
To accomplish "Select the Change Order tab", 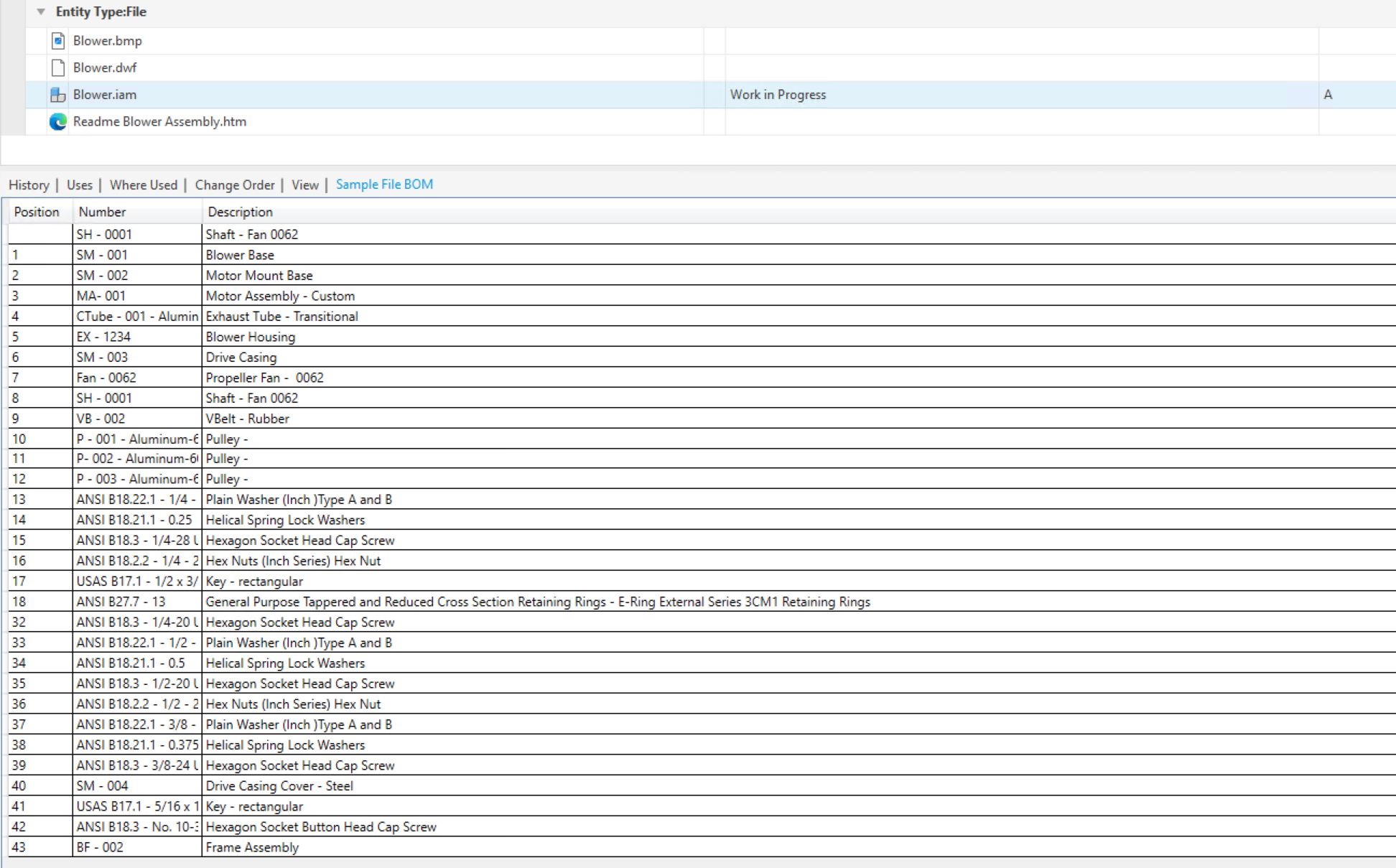I will [x=235, y=185].
